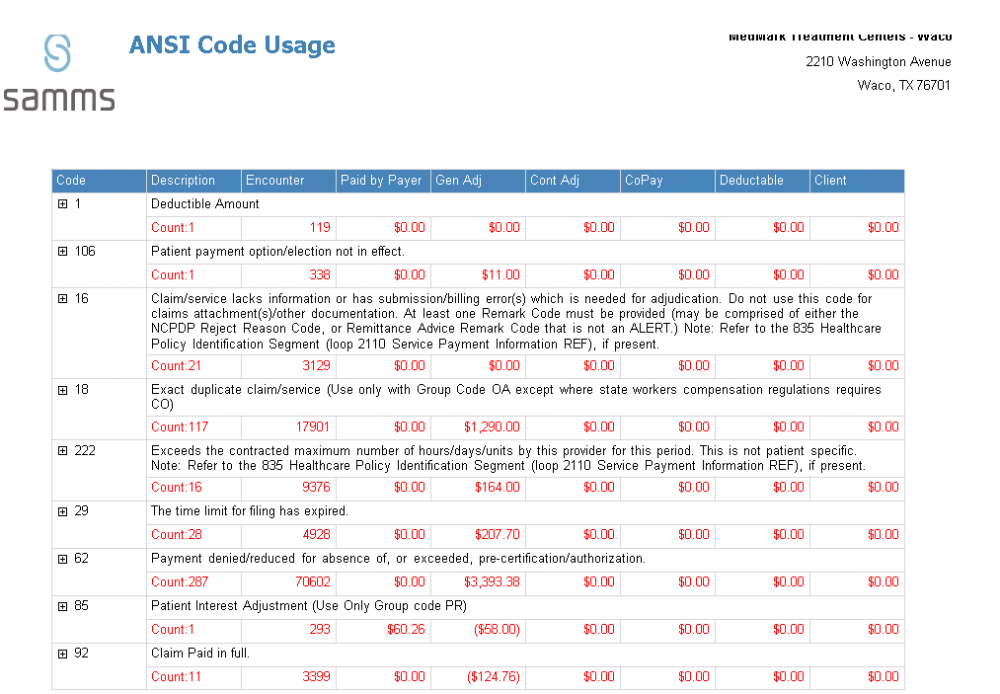
Task: Sort by the Paid by Payer column
Action: click(381, 181)
